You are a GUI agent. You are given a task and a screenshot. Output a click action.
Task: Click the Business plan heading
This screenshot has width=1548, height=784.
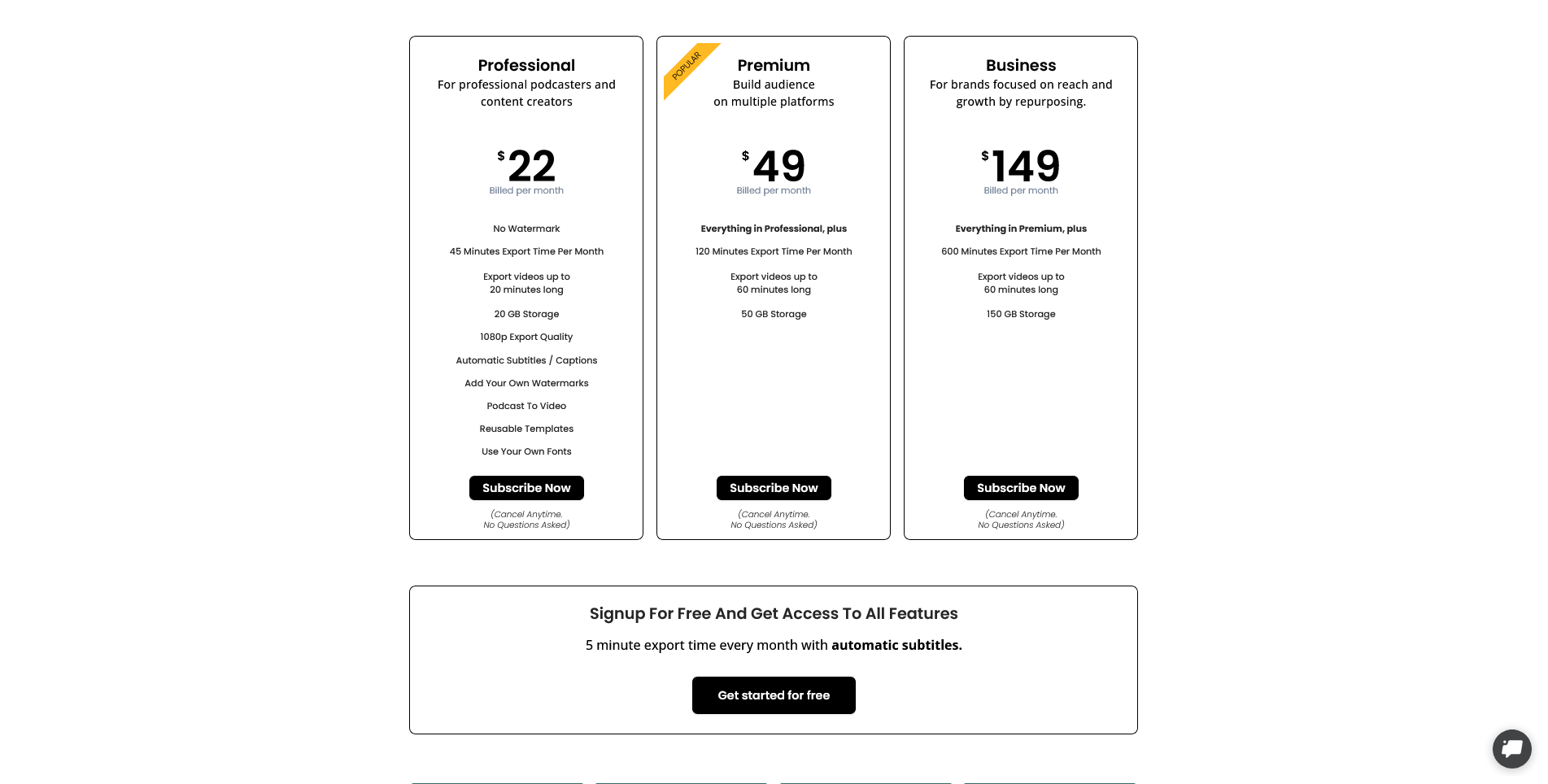(x=1021, y=65)
